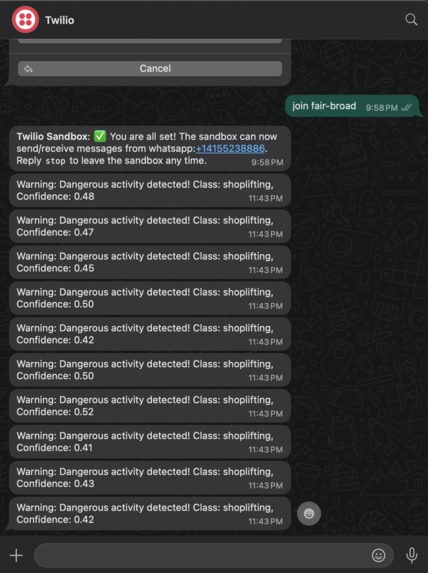
Task: Click the Twilio chat title
Action: coord(60,20)
